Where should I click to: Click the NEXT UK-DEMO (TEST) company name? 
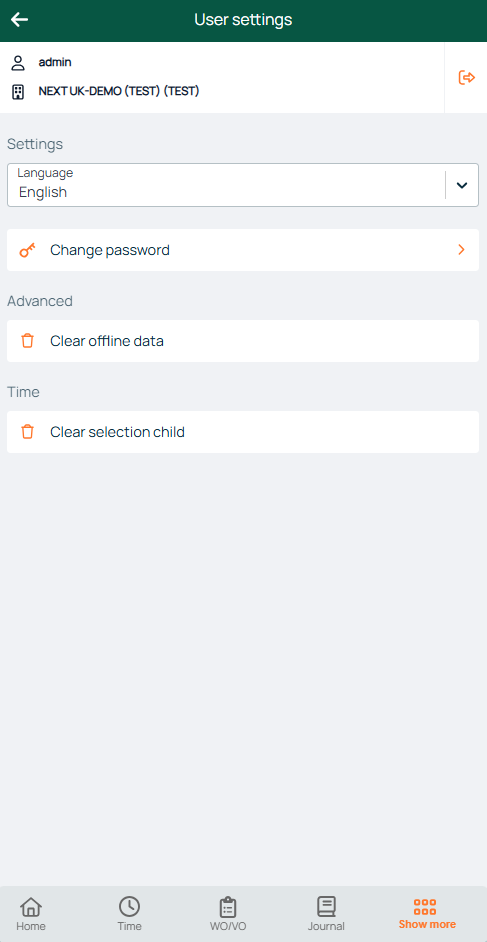click(119, 91)
